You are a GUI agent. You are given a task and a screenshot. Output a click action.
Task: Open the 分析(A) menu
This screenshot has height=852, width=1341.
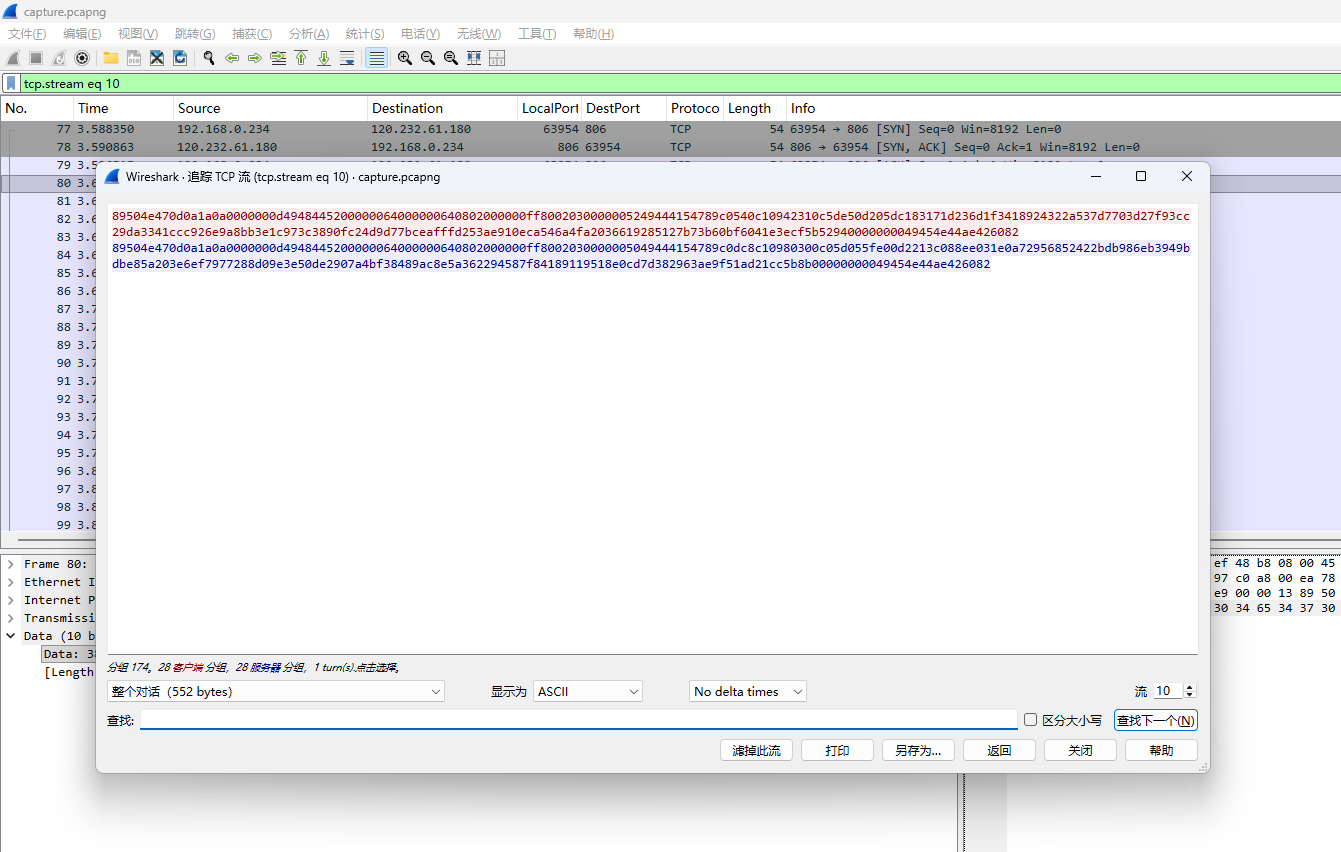point(308,34)
